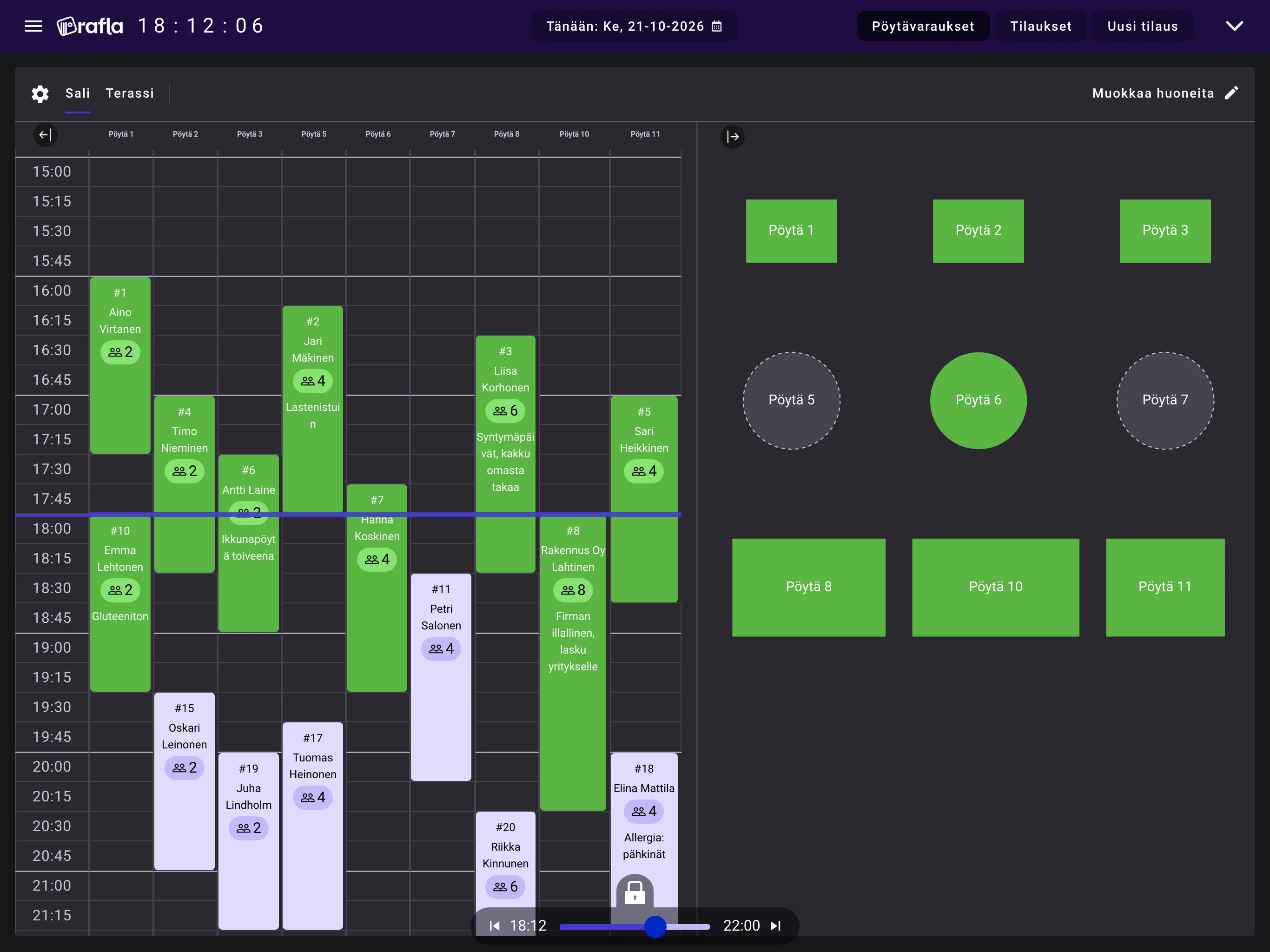
Task: Switch to the Sali room tab
Action: [x=78, y=93]
